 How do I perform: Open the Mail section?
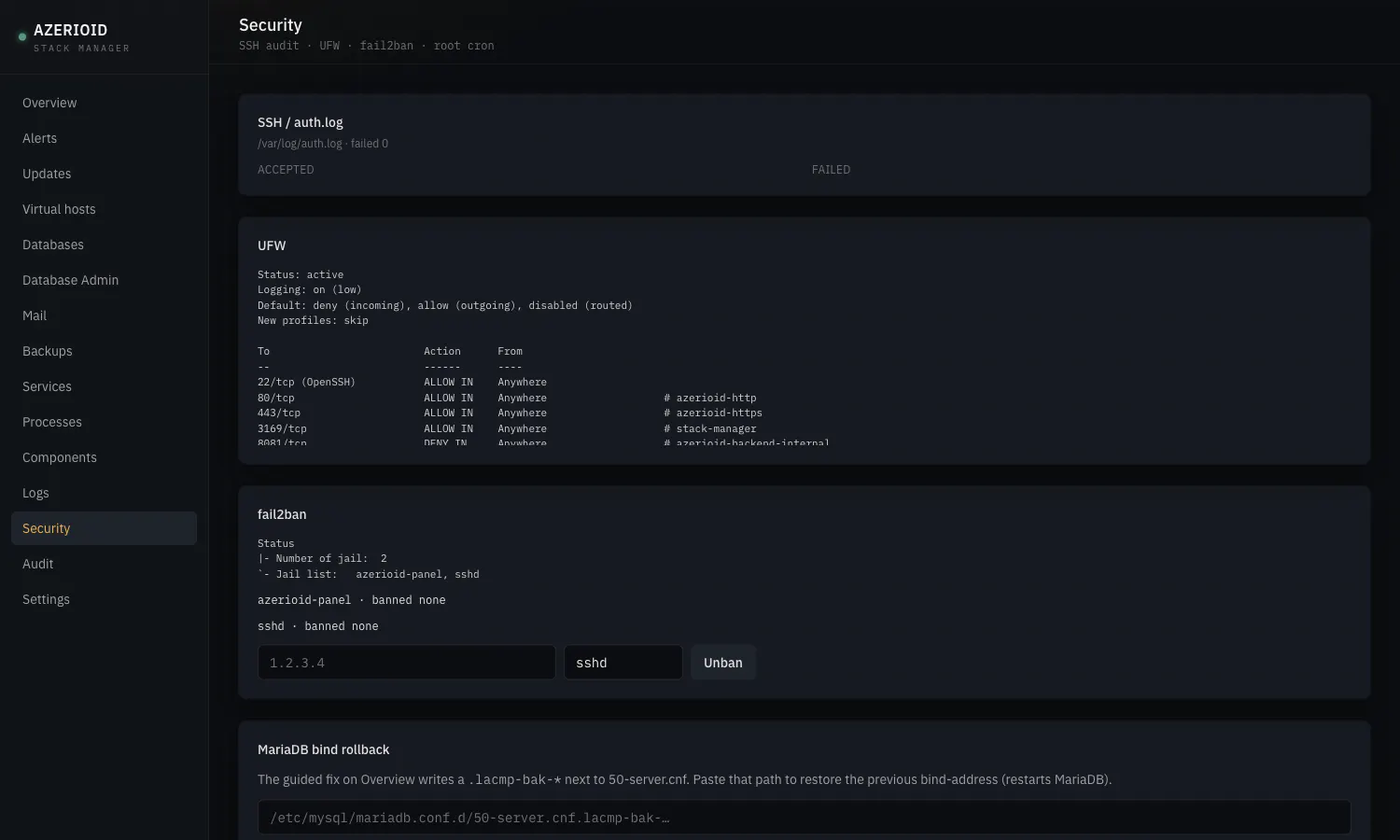pos(104,315)
